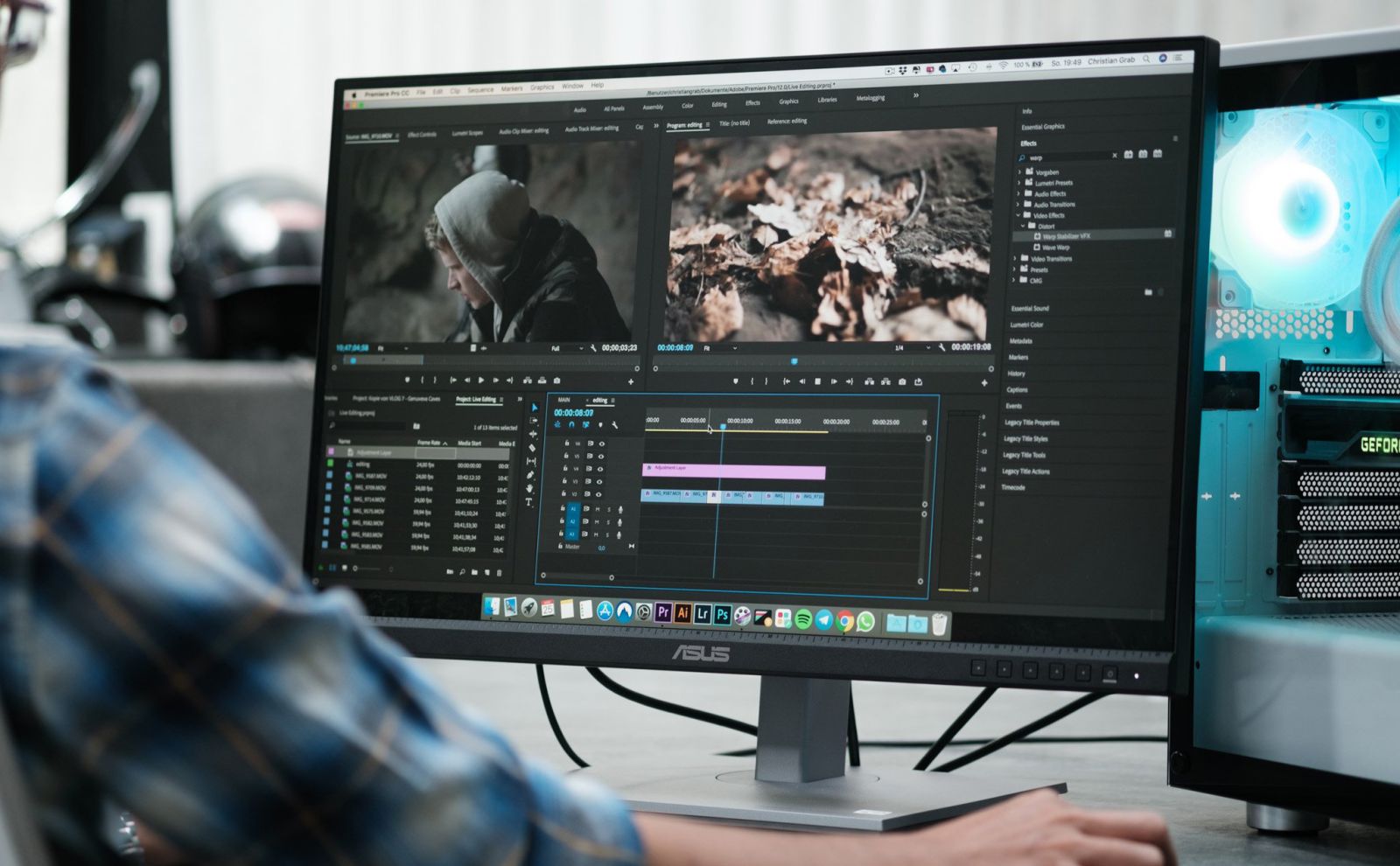This screenshot has width=1400, height=866.
Task: Toggle lock on video track V2
Action: pos(564,493)
